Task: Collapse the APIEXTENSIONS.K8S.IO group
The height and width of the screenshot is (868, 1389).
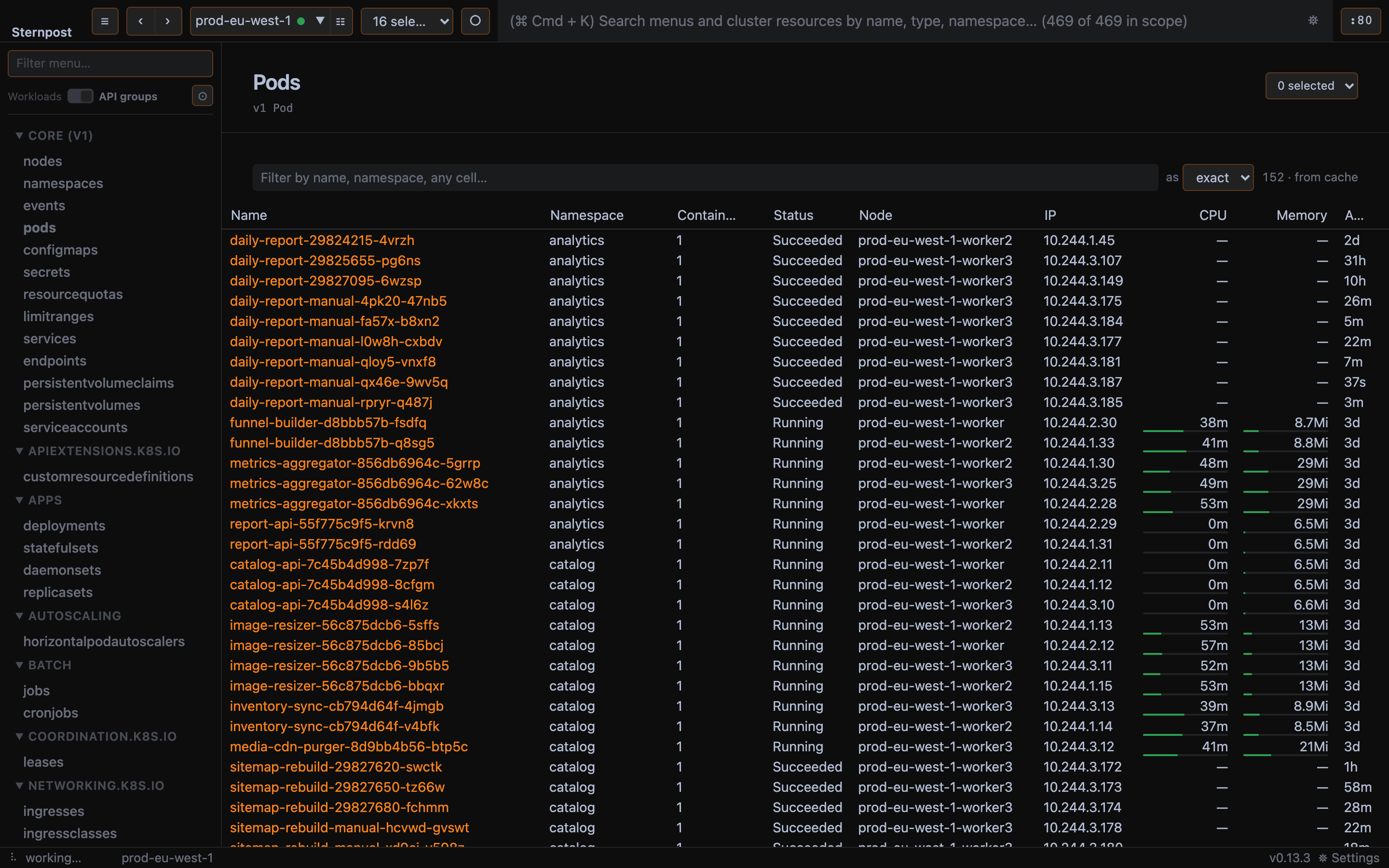Action: point(98,451)
